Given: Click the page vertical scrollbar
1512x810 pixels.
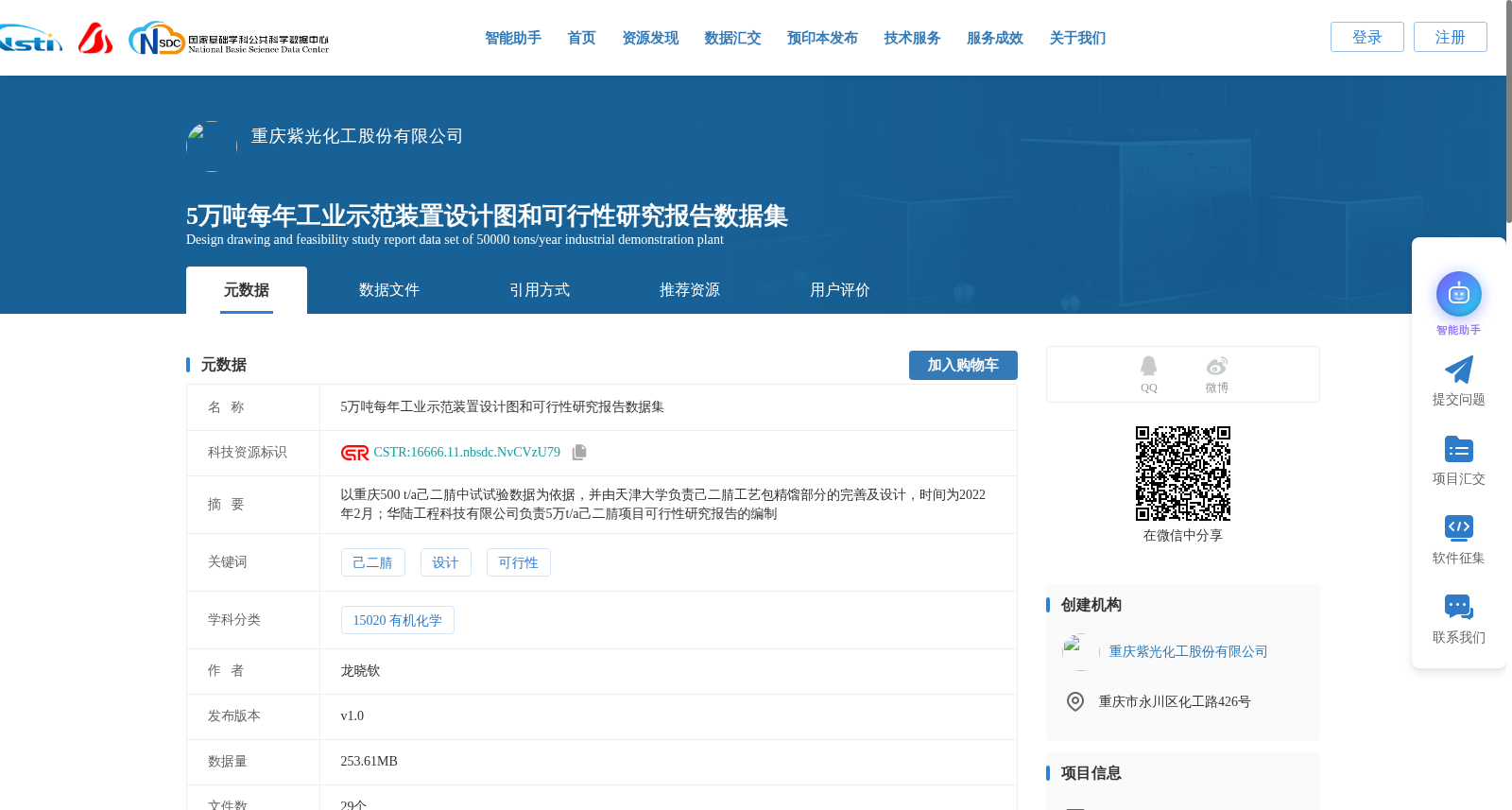Looking at the screenshot, I should 1508,112.
